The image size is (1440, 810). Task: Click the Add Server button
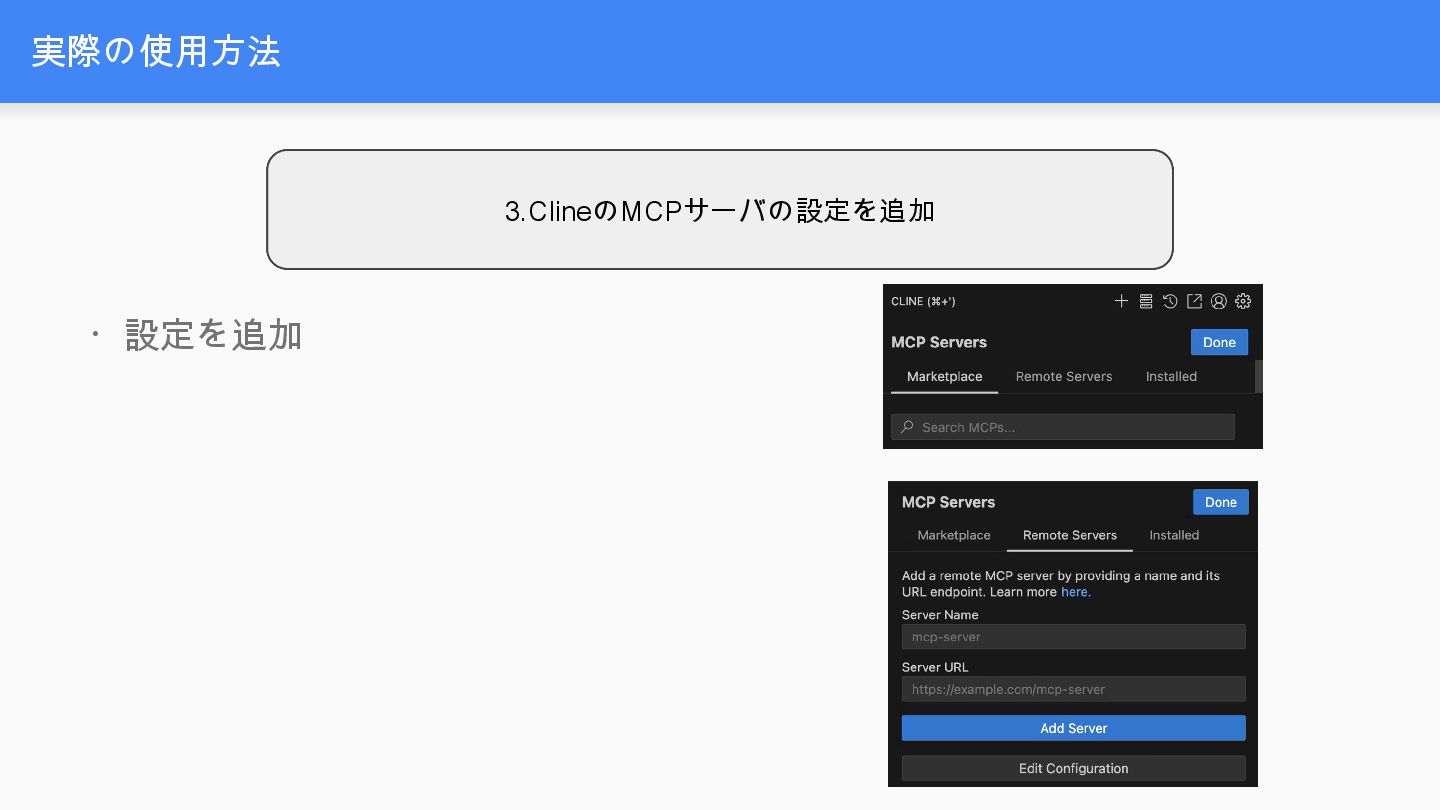(x=1074, y=728)
